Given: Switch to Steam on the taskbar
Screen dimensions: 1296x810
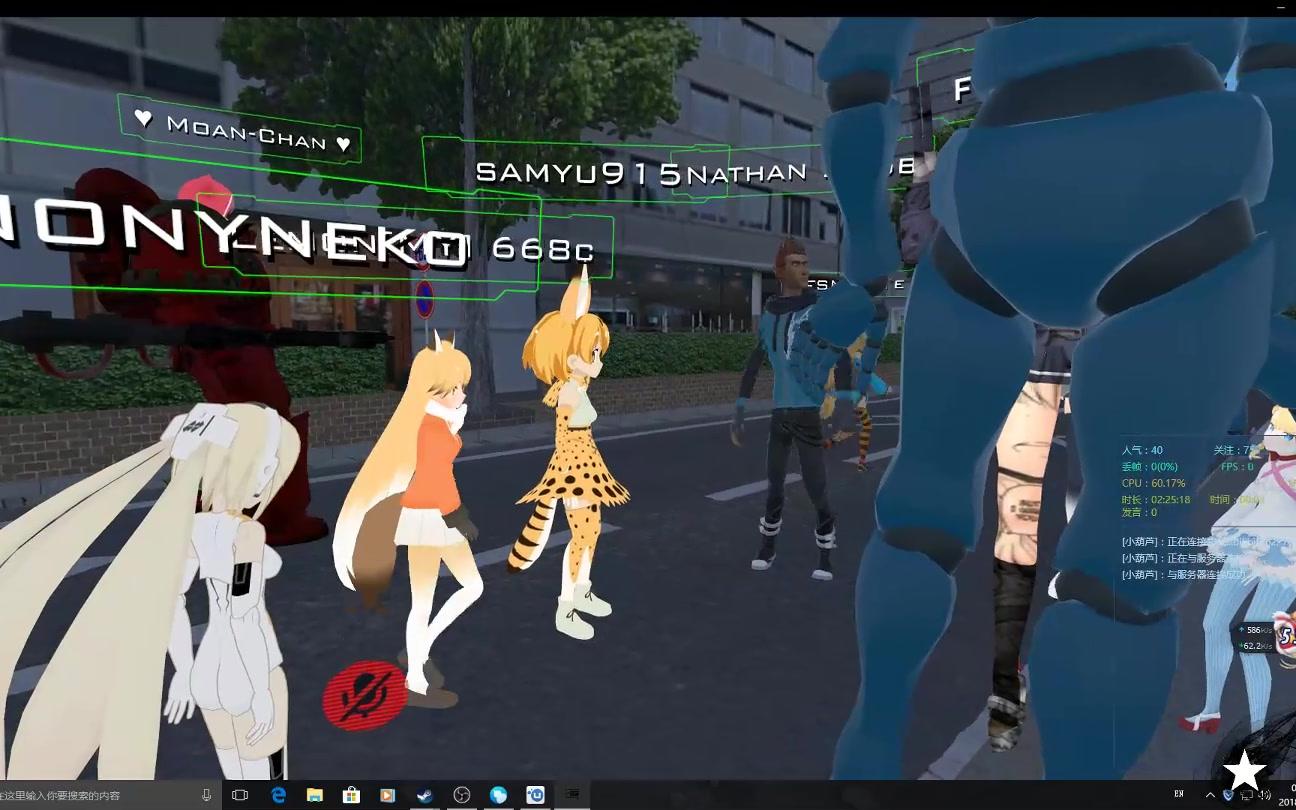Looking at the screenshot, I should 425,795.
